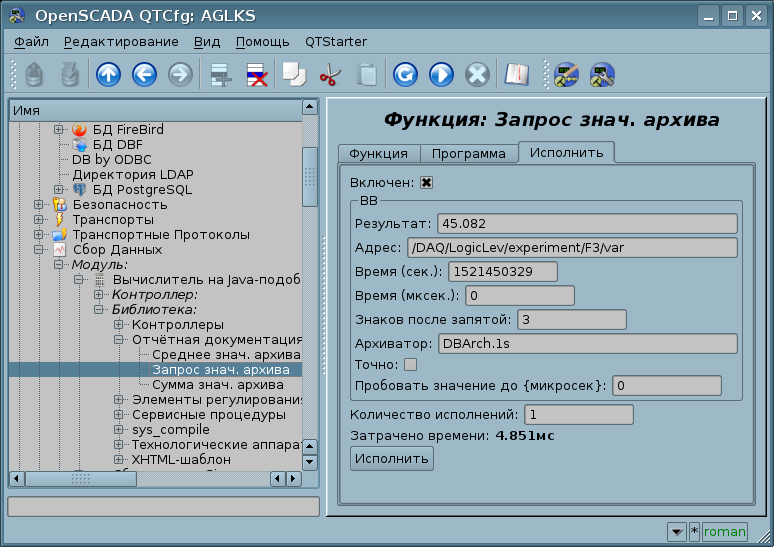Switch to the Программа tab

(468, 153)
